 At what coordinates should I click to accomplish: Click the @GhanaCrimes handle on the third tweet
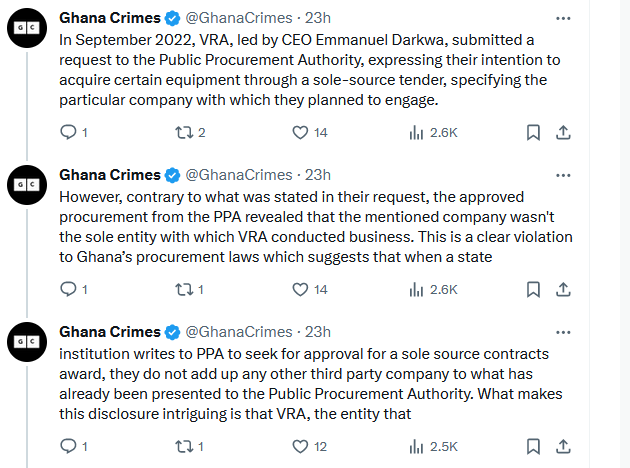coord(240,332)
